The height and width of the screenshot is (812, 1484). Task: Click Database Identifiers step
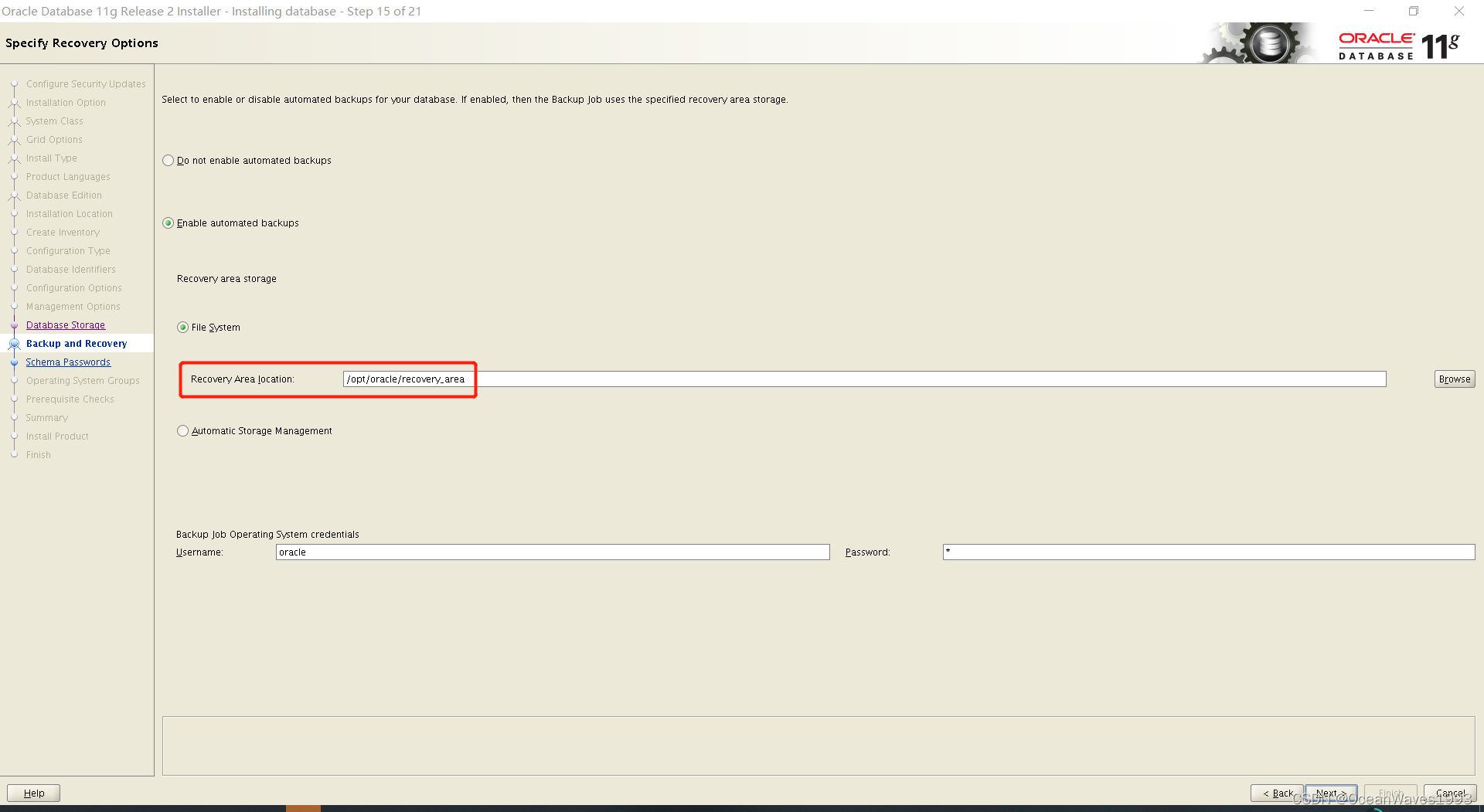[71, 270]
